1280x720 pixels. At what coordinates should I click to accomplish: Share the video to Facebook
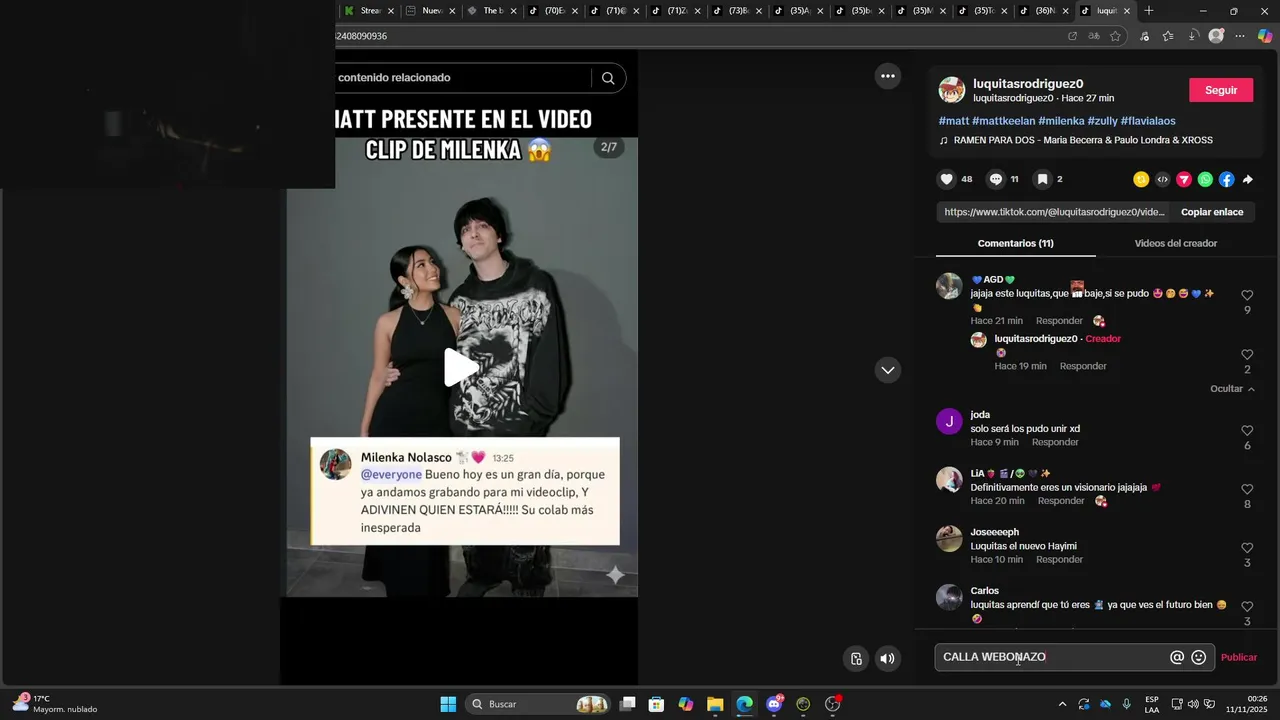1226,180
